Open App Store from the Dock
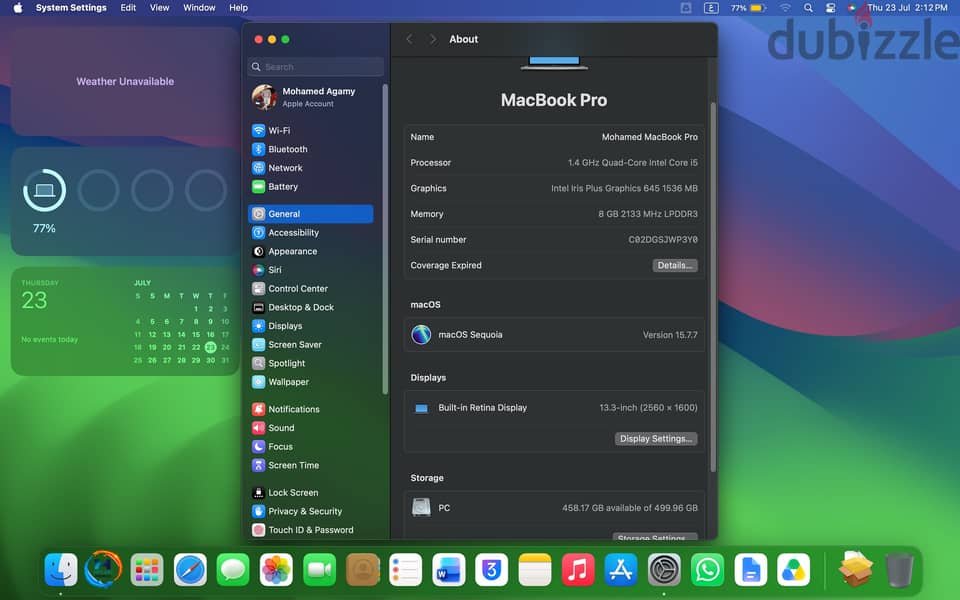The width and height of the screenshot is (960, 600). pos(621,569)
